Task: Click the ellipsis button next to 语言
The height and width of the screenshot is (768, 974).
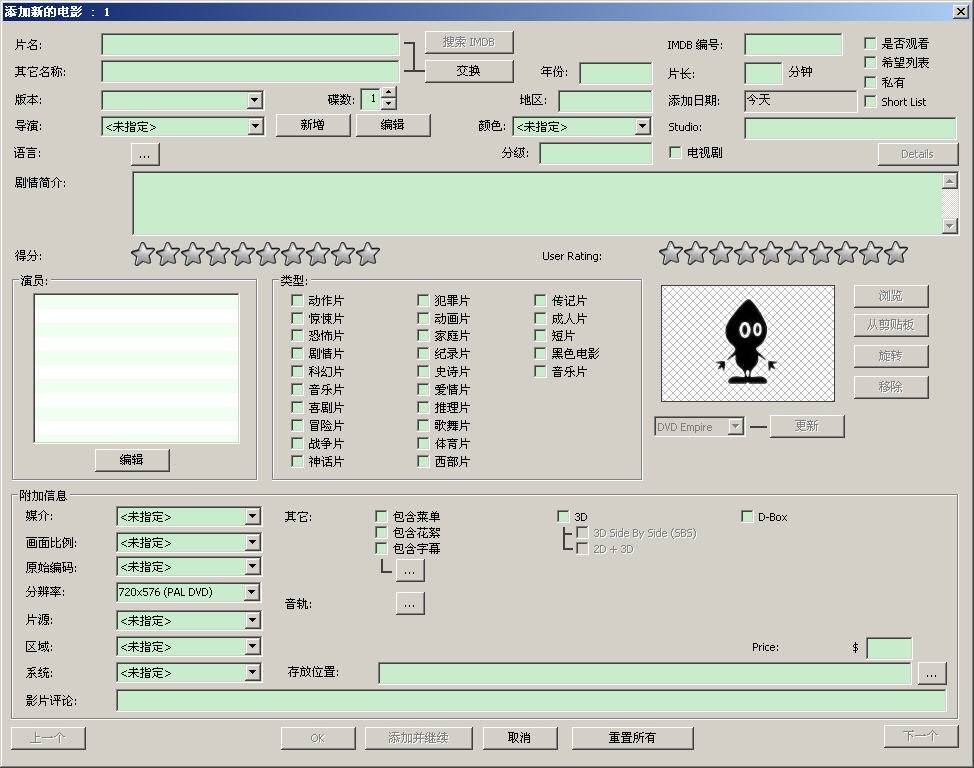Action: [144, 154]
